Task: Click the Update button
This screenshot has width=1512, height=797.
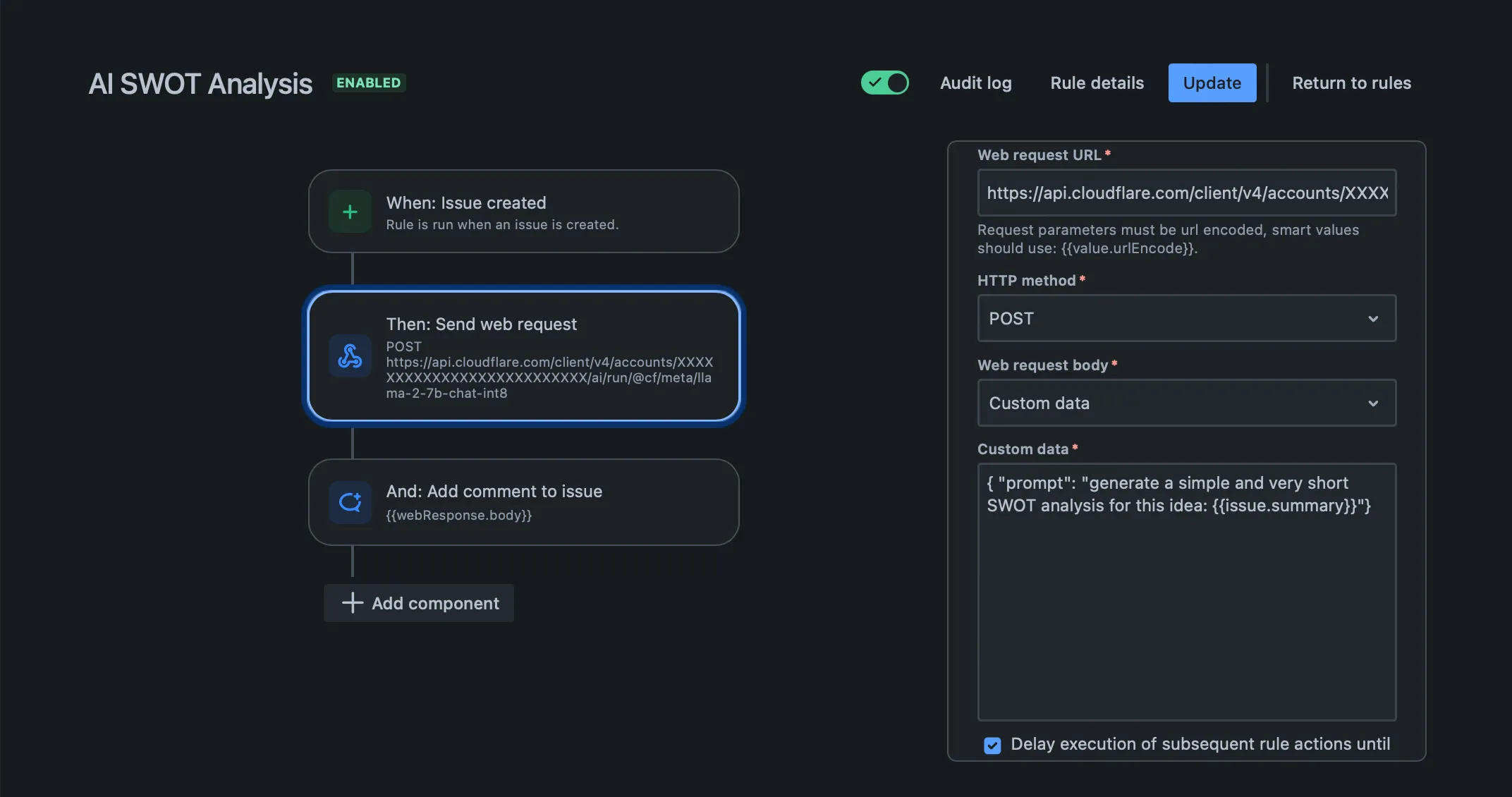Action: point(1212,83)
